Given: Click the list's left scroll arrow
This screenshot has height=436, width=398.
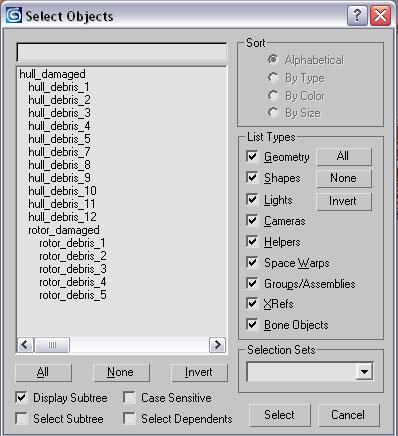Looking at the screenshot, I should [x=25, y=345].
